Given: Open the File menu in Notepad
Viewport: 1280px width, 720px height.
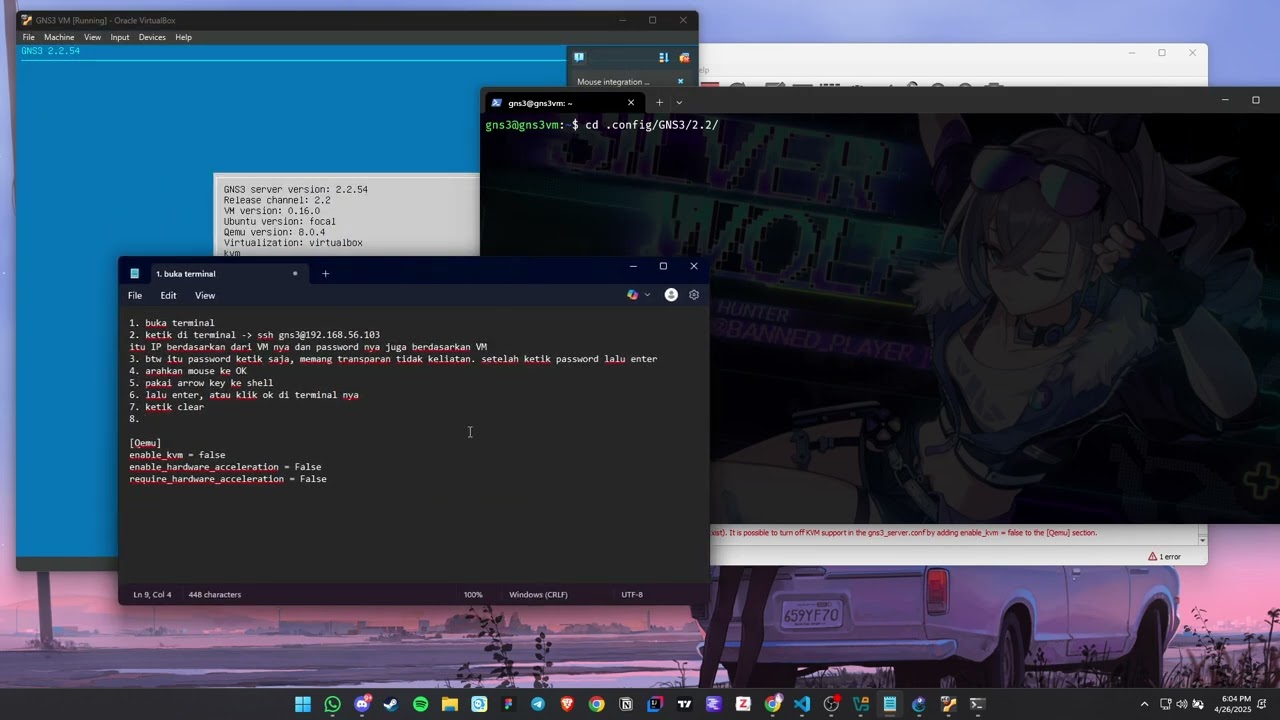Looking at the screenshot, I should click(135, 295).
